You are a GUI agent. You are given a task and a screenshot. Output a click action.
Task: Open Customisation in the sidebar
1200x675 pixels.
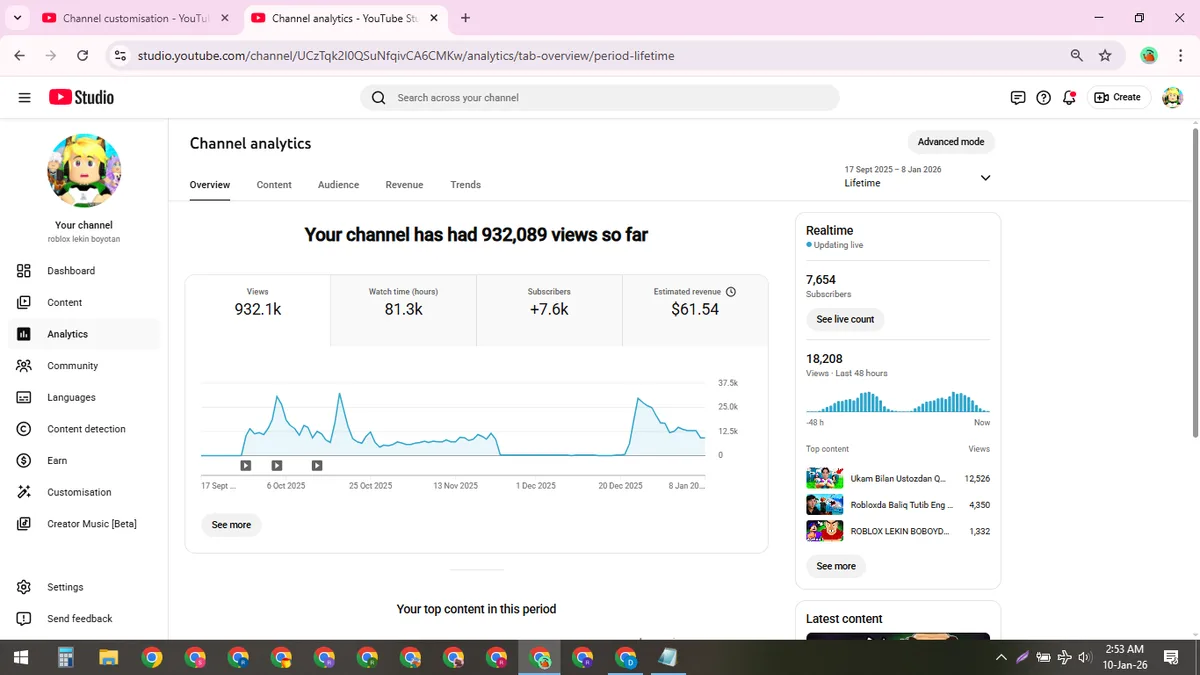[x=84, y=492]
